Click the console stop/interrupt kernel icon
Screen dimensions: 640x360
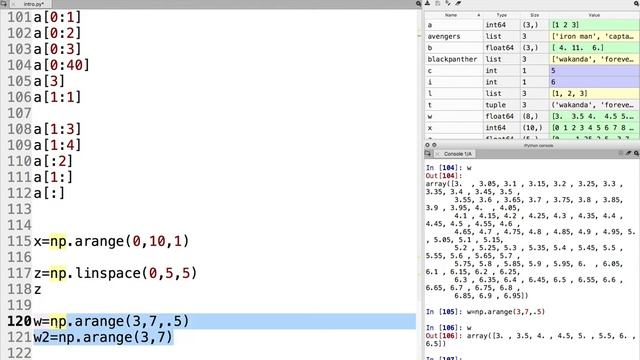[621, 153]
